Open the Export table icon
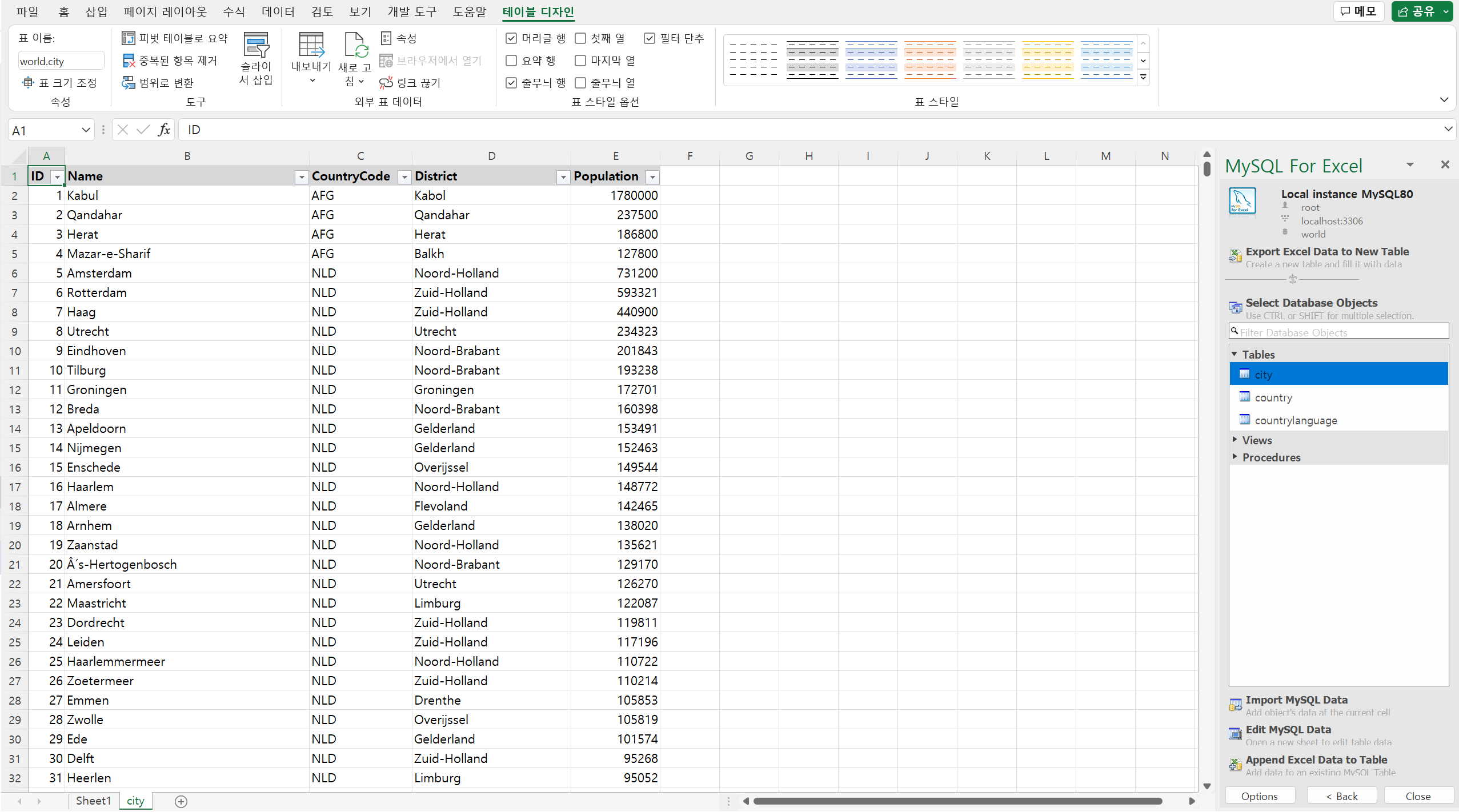1459x812 pixels. click(311, 45)
